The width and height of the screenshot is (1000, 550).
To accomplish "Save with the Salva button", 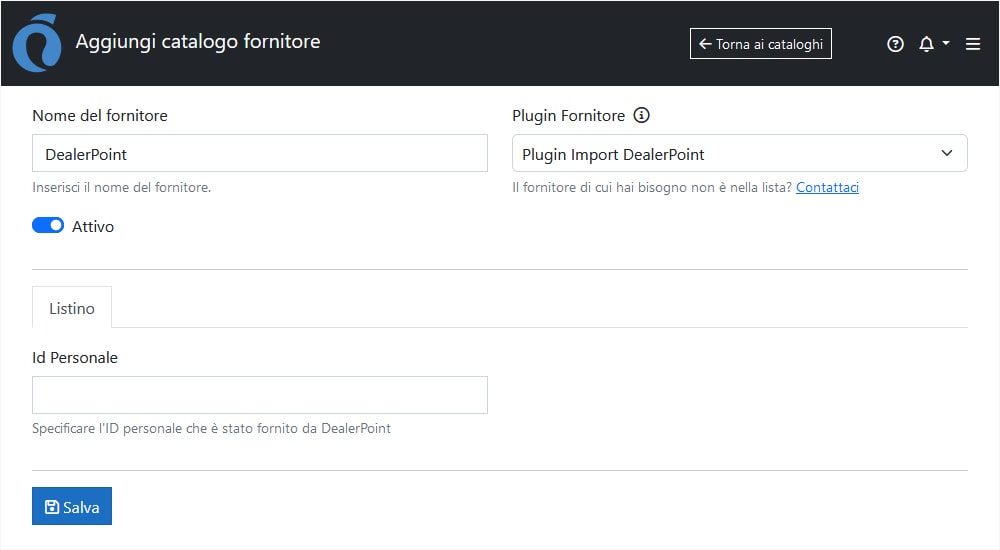I will [x=72, y=506].
